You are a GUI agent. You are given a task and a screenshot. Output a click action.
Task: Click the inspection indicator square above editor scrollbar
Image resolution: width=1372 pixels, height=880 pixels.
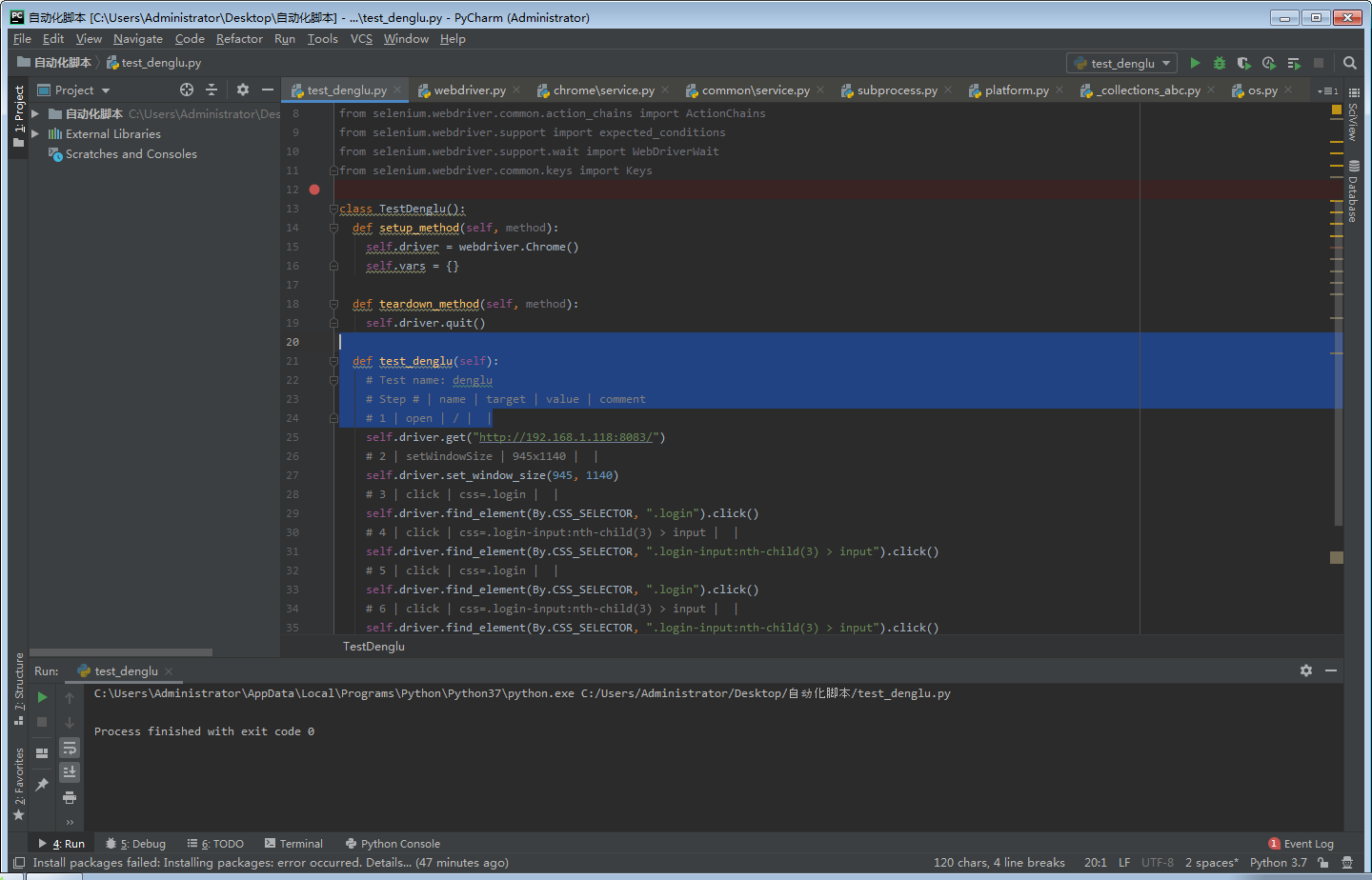click(x=1337, y=110)
